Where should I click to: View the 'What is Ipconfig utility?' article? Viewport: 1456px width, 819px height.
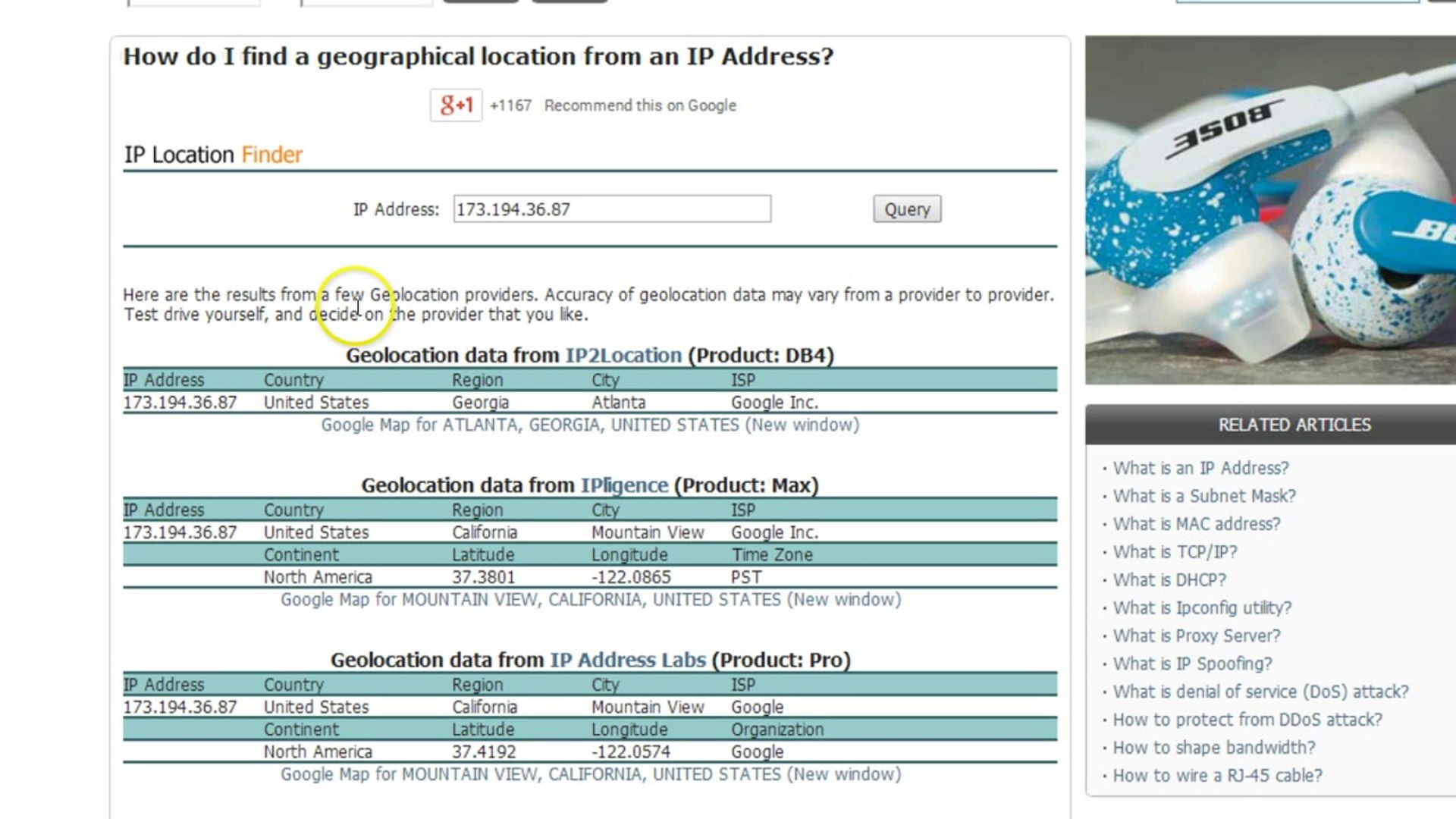[x=1202, y=608]
